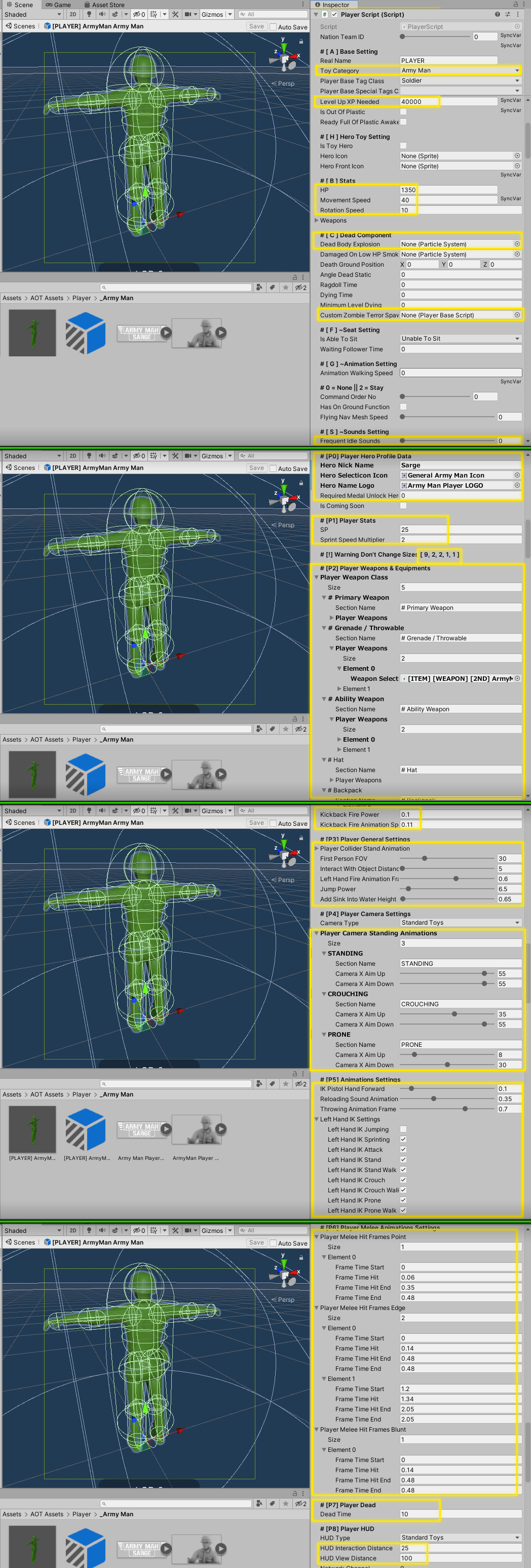Open object picker for Hero Name Logo

coord(518,485)
